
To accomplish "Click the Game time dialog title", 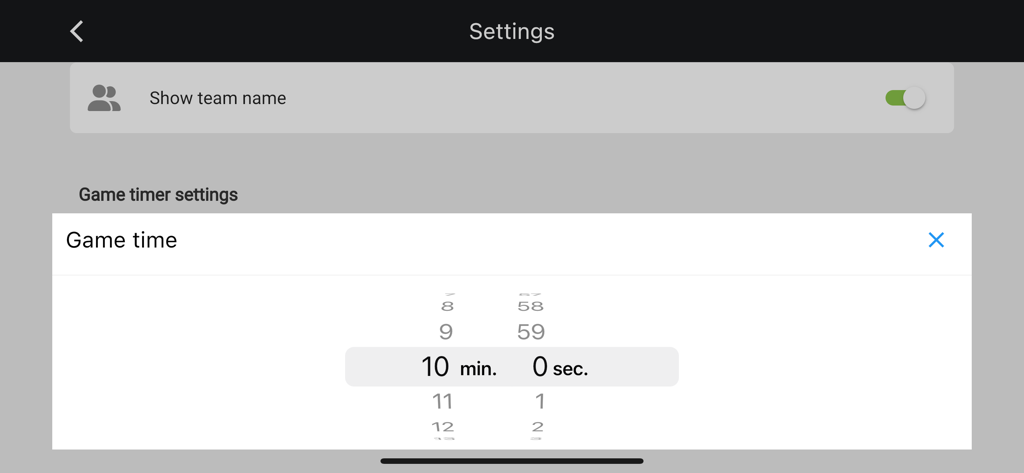I will pos(121,240).
